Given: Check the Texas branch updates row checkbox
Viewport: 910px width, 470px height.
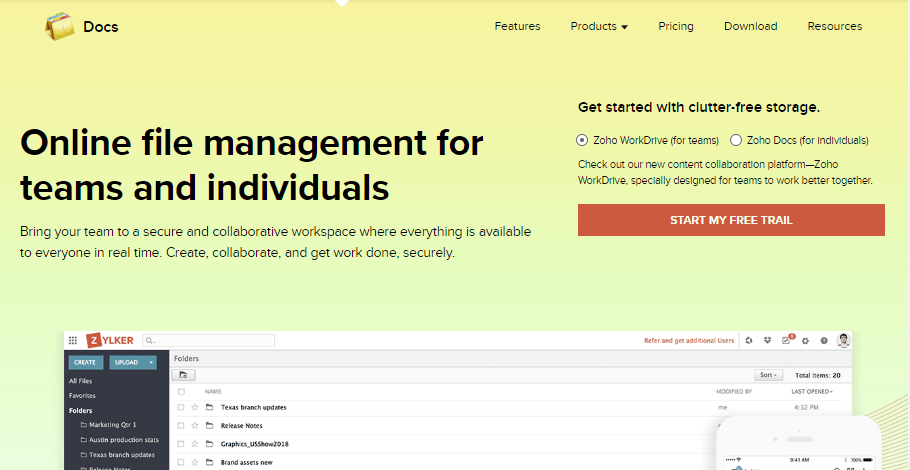Looking at the screenshot, I should tap(181, 407).
